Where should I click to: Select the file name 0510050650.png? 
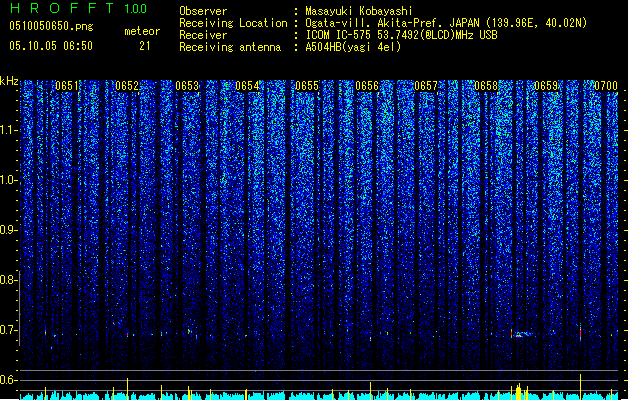(x=51, y=26)
